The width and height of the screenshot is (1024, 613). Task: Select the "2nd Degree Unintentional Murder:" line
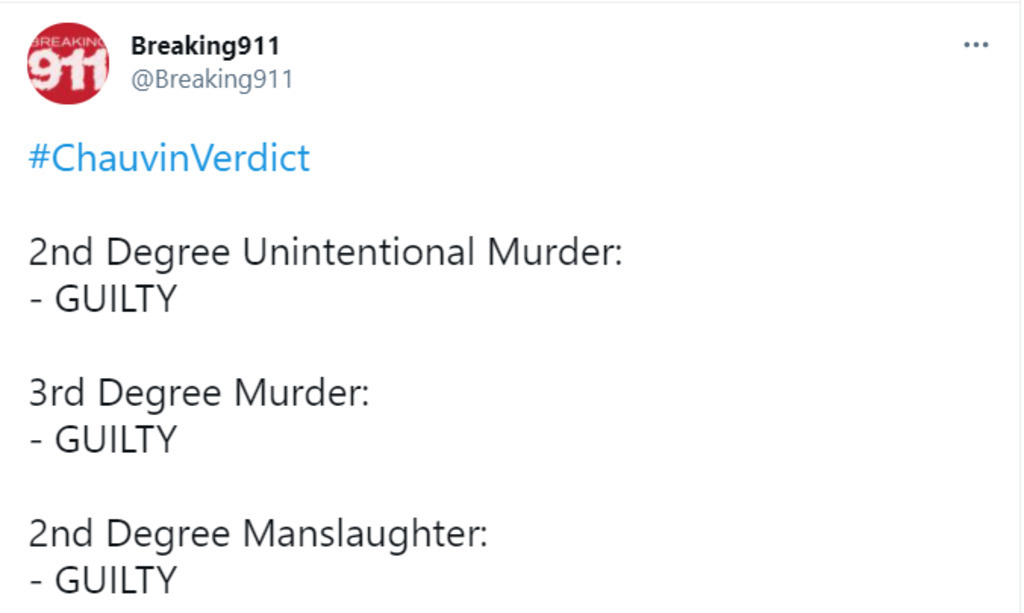click(x=326, y=253)
